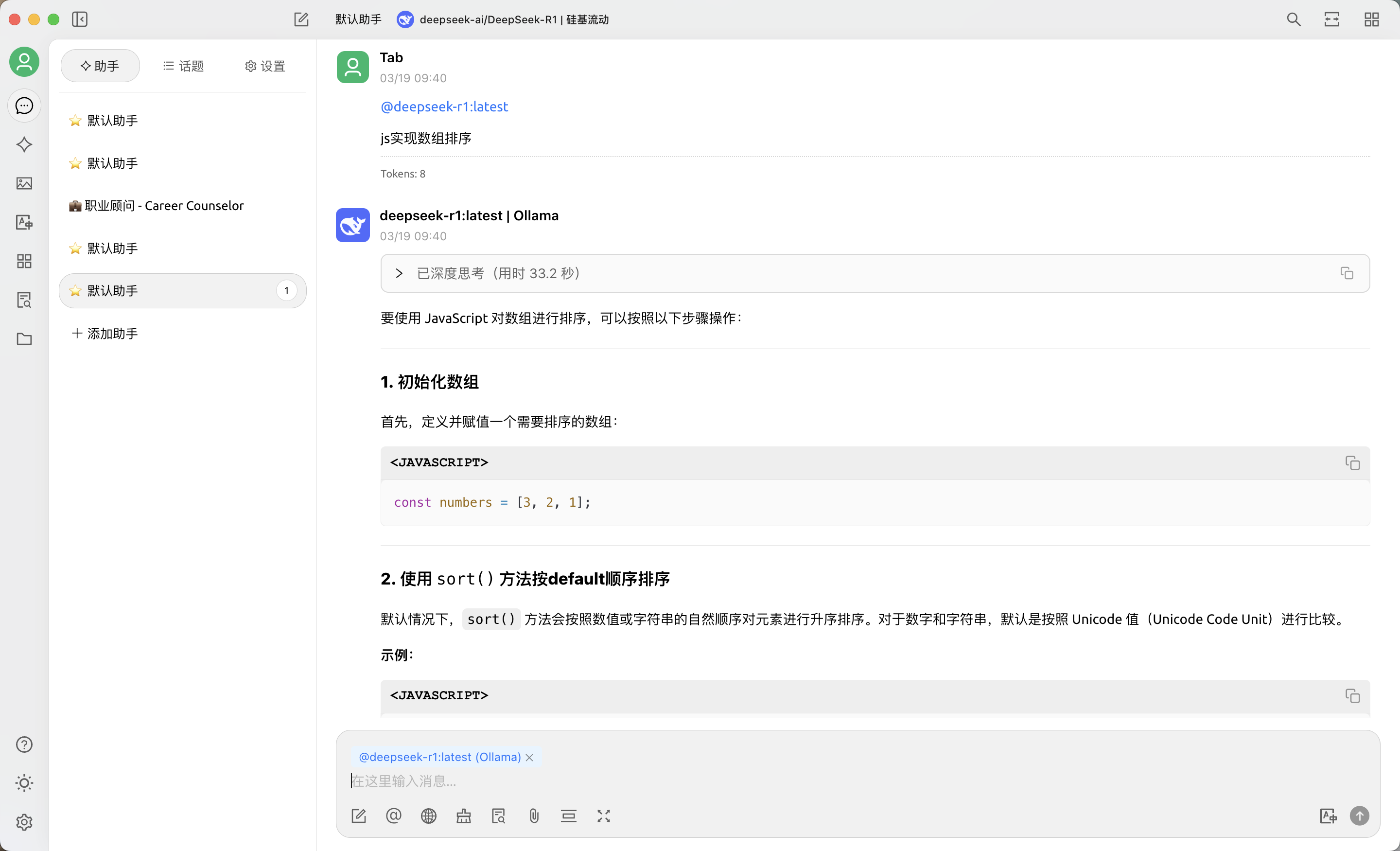Toggle the web search globe icon
The width and height of the screenshot is (1400, 851).
pyautogui.click(x=429, y=816)
